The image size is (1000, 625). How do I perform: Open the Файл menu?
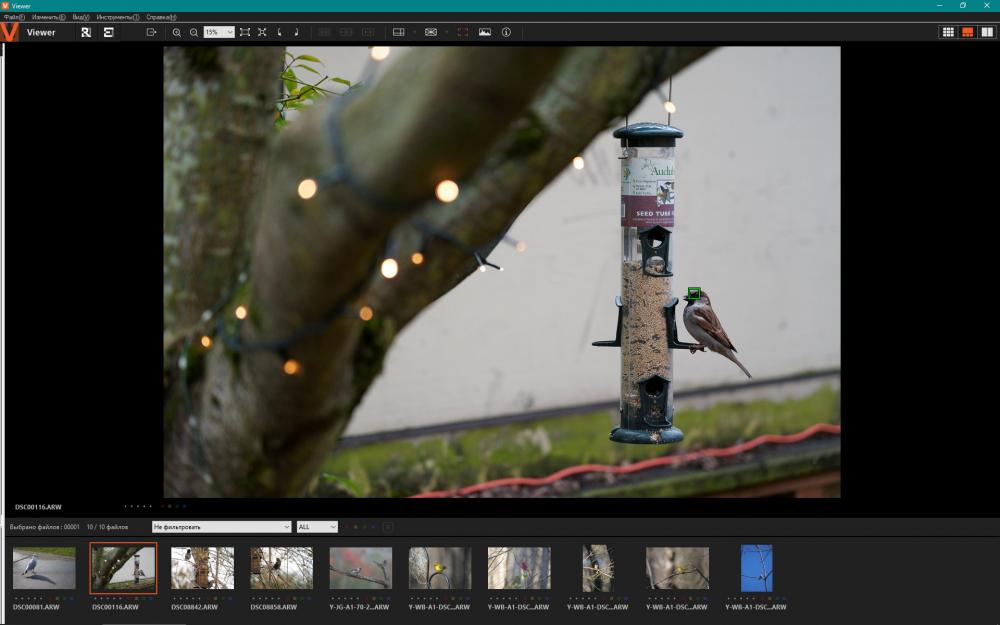point(14,17)
